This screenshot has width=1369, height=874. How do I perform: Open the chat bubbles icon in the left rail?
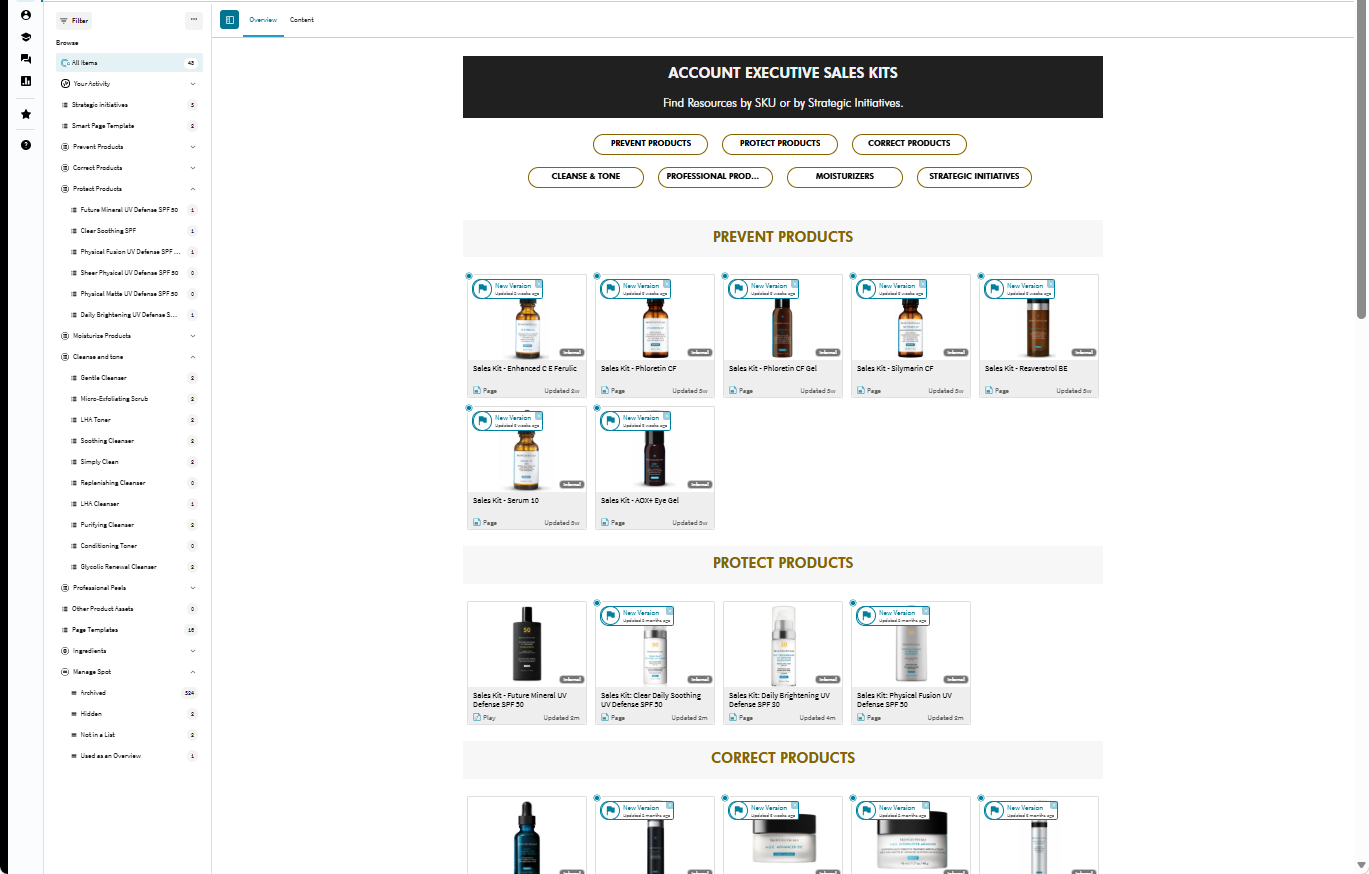click(x=26, y=59)
